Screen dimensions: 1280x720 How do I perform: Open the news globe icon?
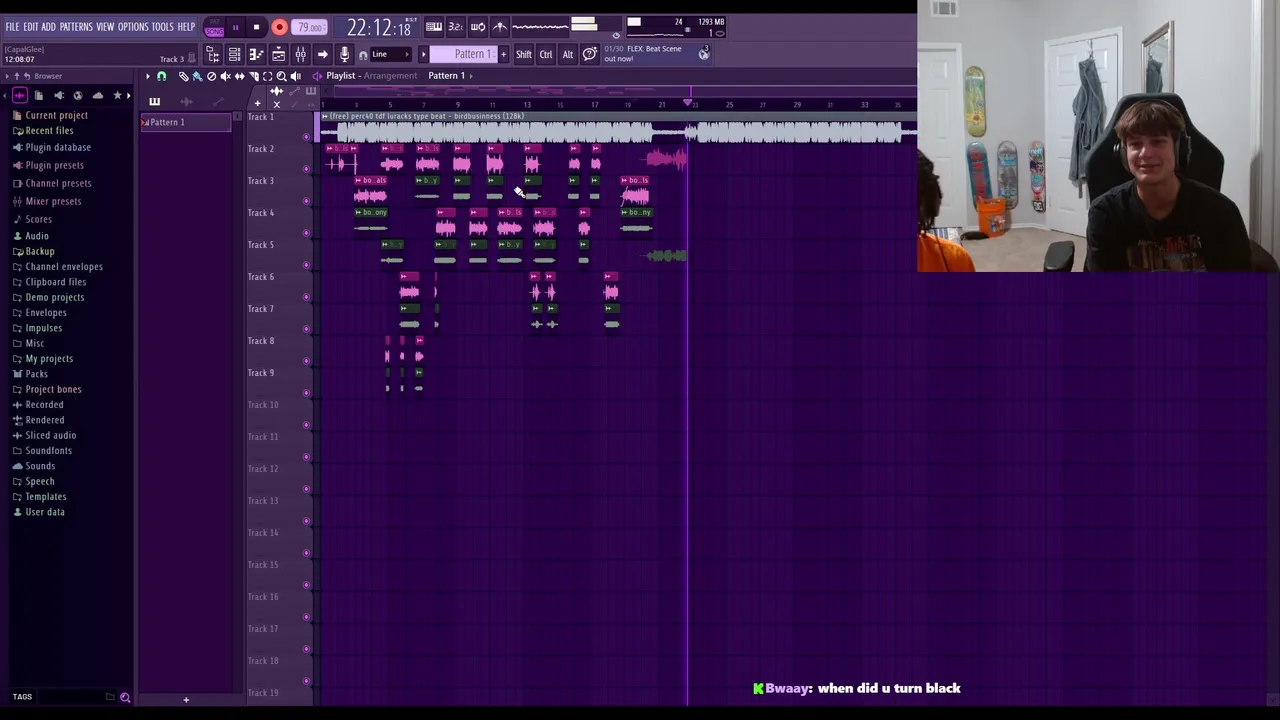(704, 54)
